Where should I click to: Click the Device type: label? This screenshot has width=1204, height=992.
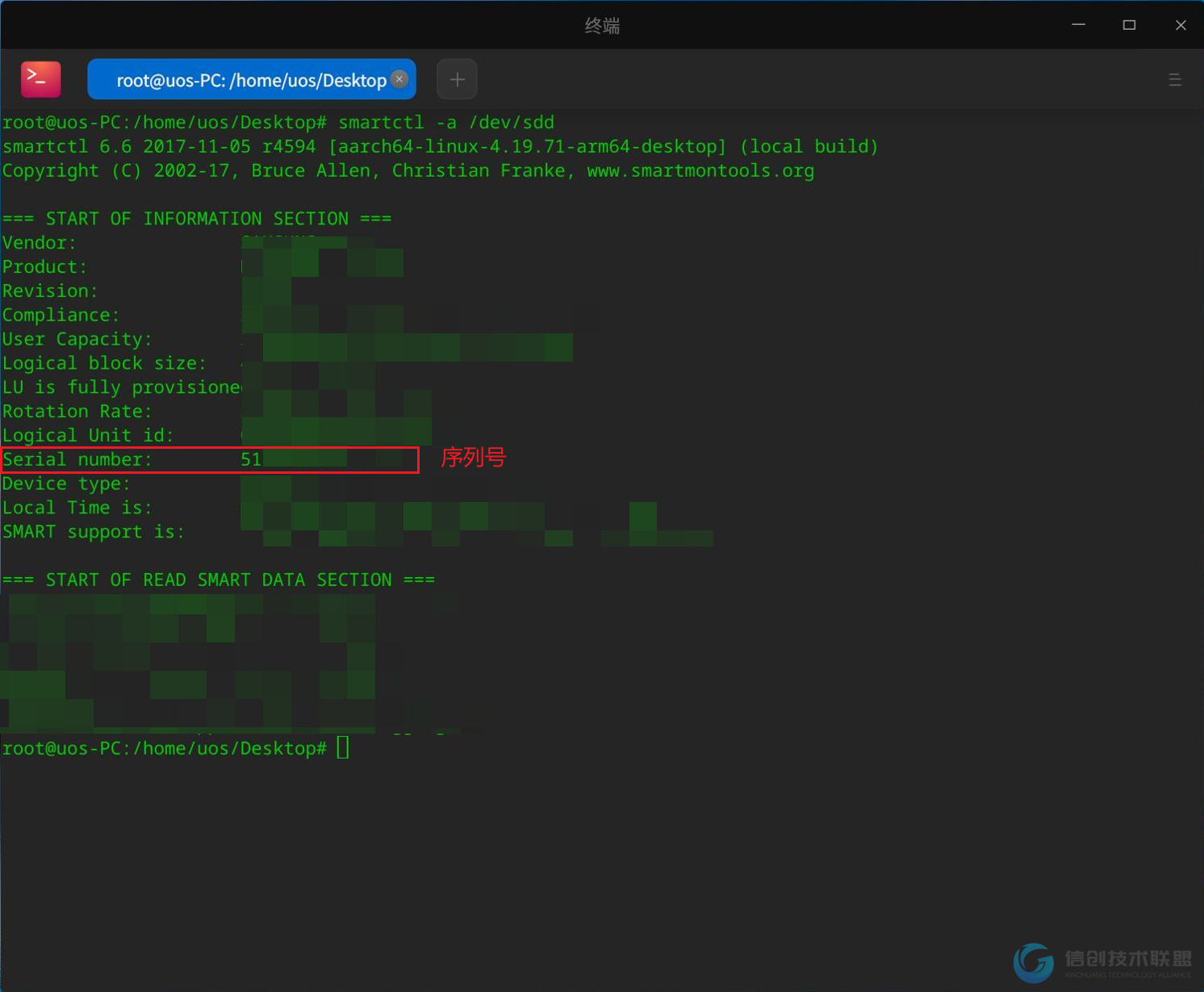pos(66,484)
